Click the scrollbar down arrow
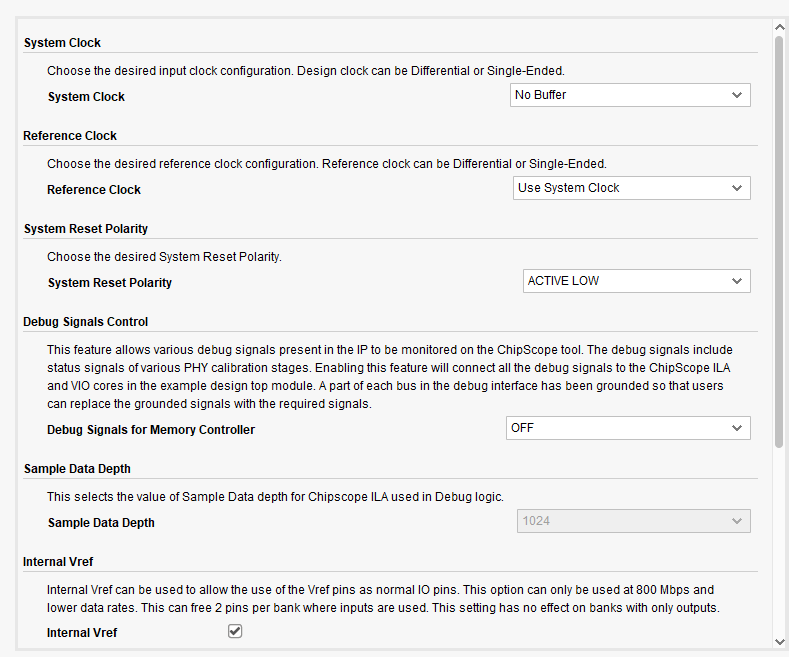 [x=779, y=641]
